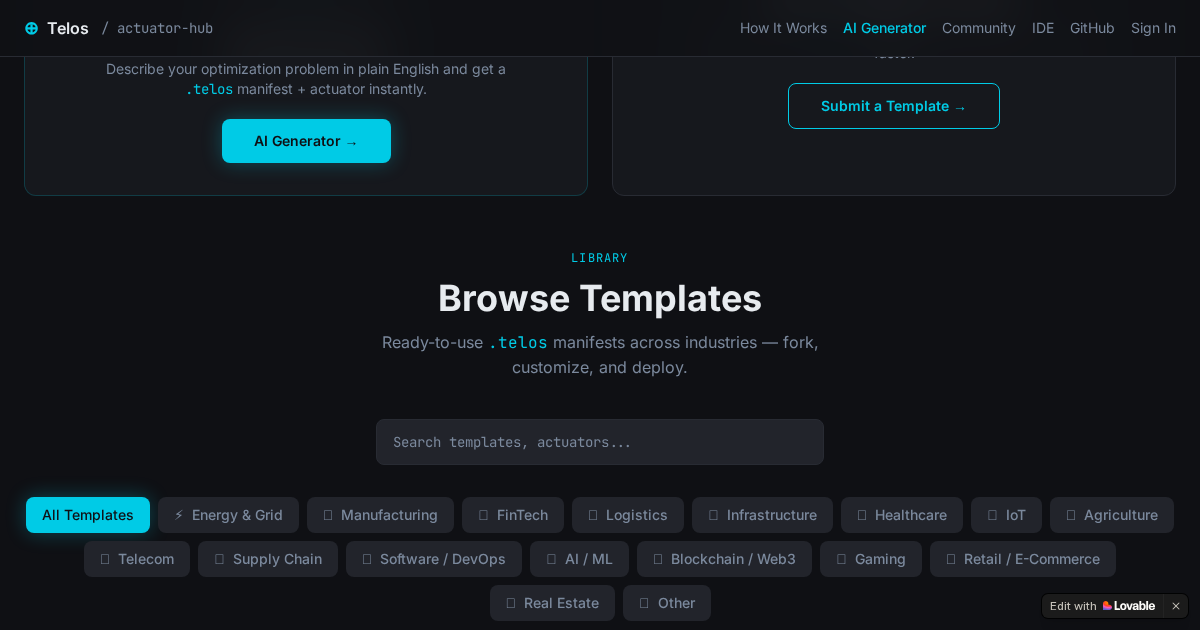The height and width of the screenshot is (630, 1200).
Task: Filter by Agriculture category
Action: pyautogui.click(x=1112, y=515)
